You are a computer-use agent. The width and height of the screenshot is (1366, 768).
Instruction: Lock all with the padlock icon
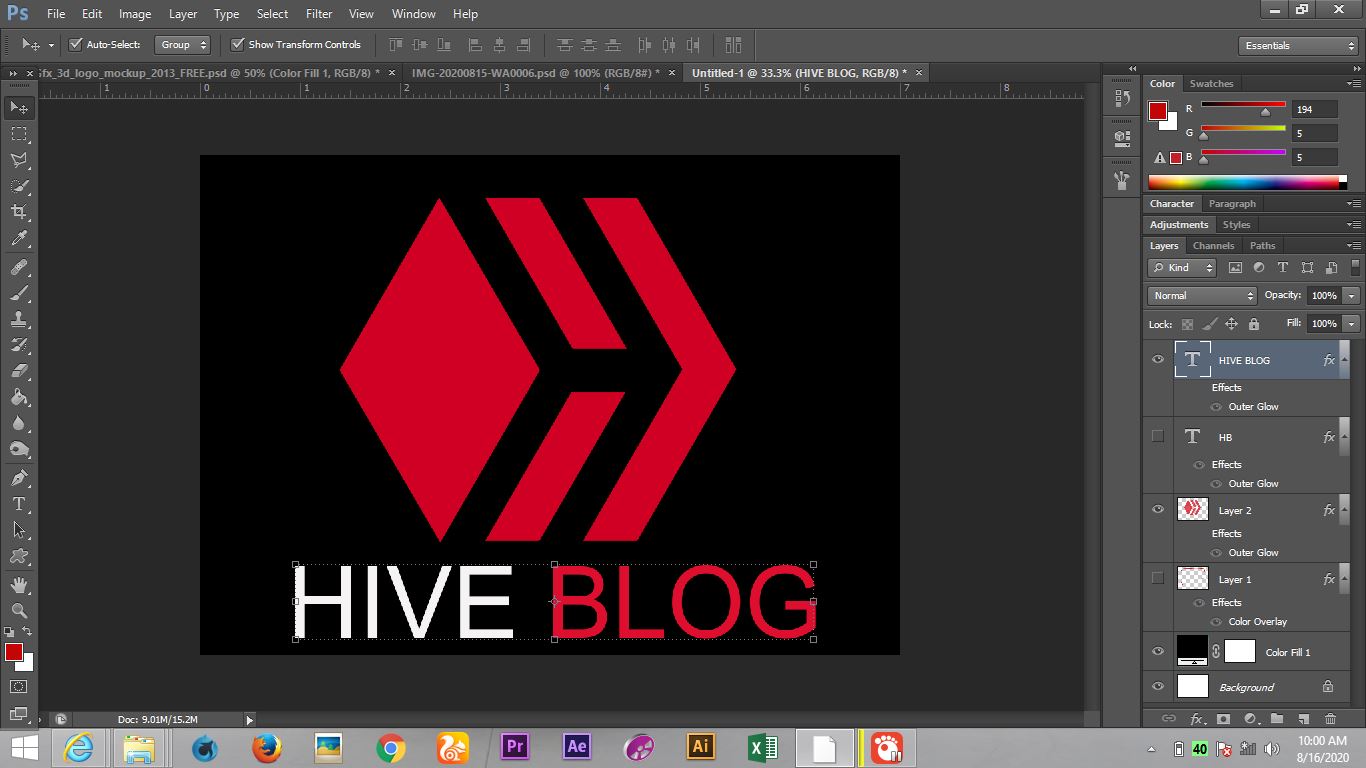[x=1254, y=324]
